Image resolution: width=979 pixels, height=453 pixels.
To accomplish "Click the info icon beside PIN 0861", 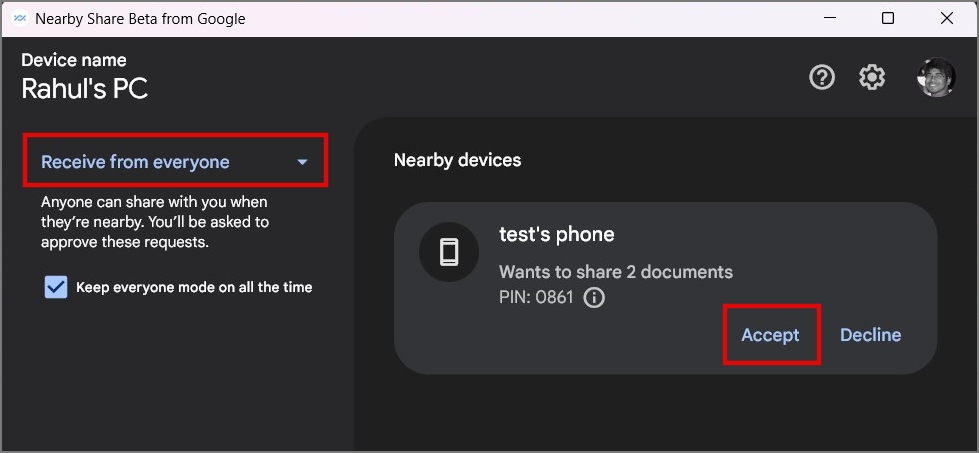I will click(594, 298).
